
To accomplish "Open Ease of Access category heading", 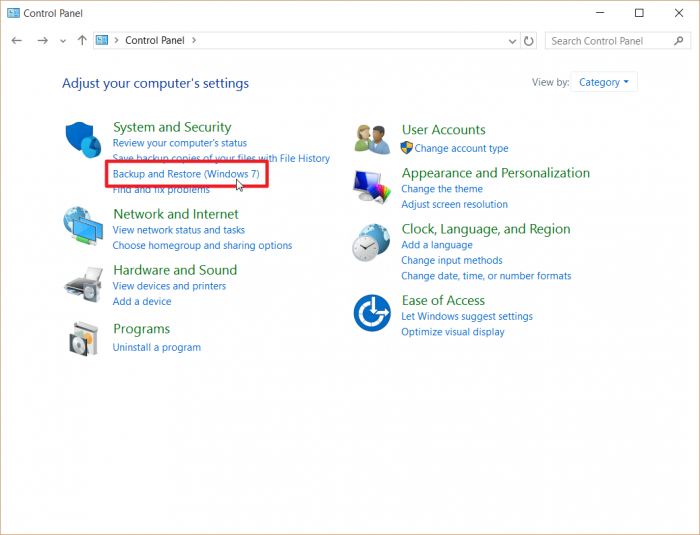I will [443, 301].
